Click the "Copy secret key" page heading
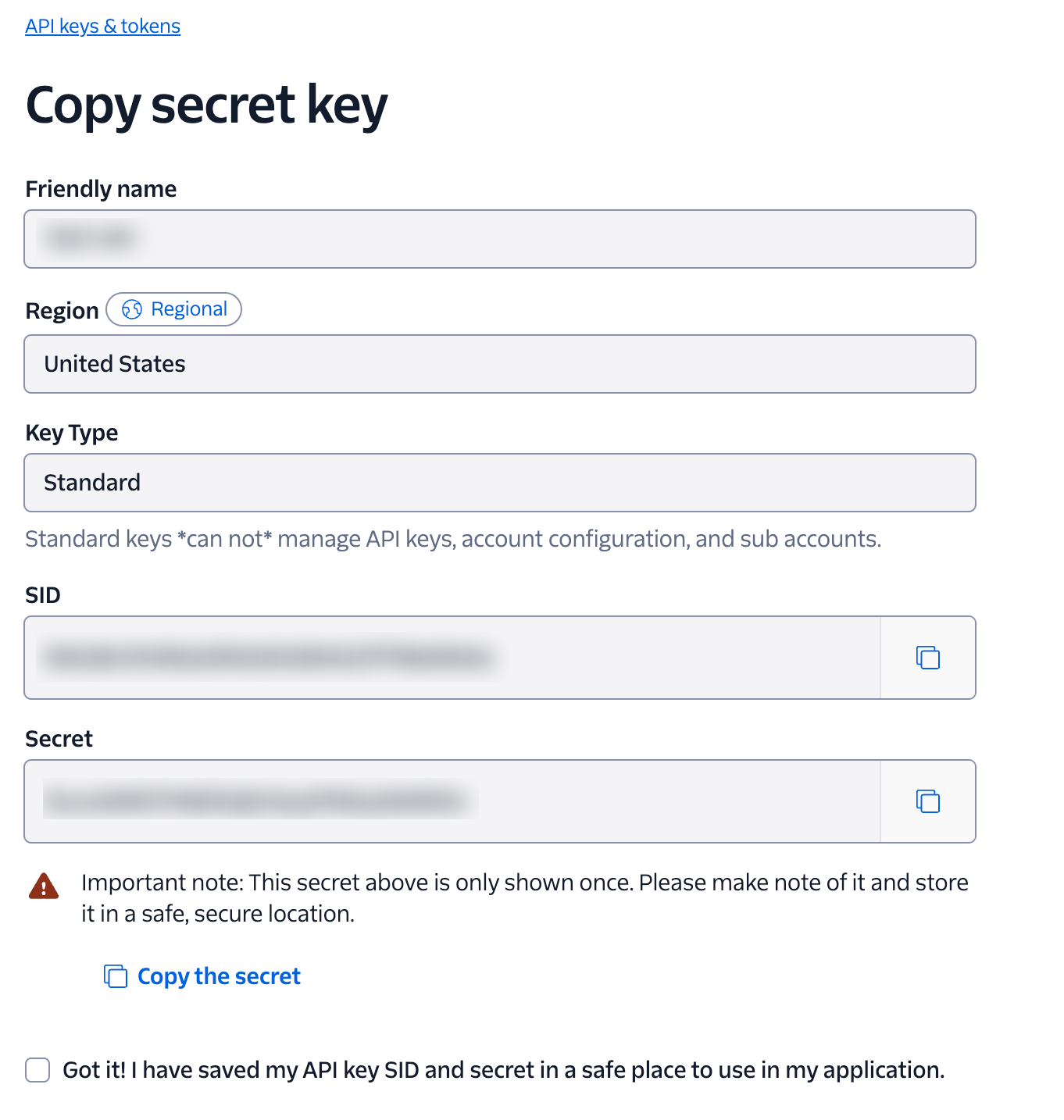Image resolution: width=1064 pixels, height=1120 pixels. 206,105
